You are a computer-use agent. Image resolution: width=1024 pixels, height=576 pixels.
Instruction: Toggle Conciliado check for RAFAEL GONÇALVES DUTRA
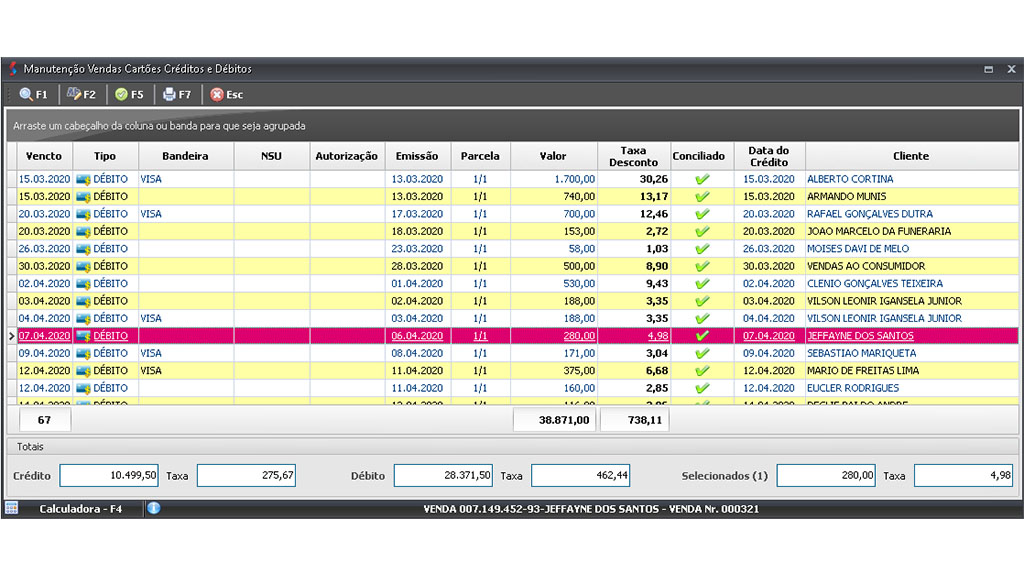(x=702, y=214)
